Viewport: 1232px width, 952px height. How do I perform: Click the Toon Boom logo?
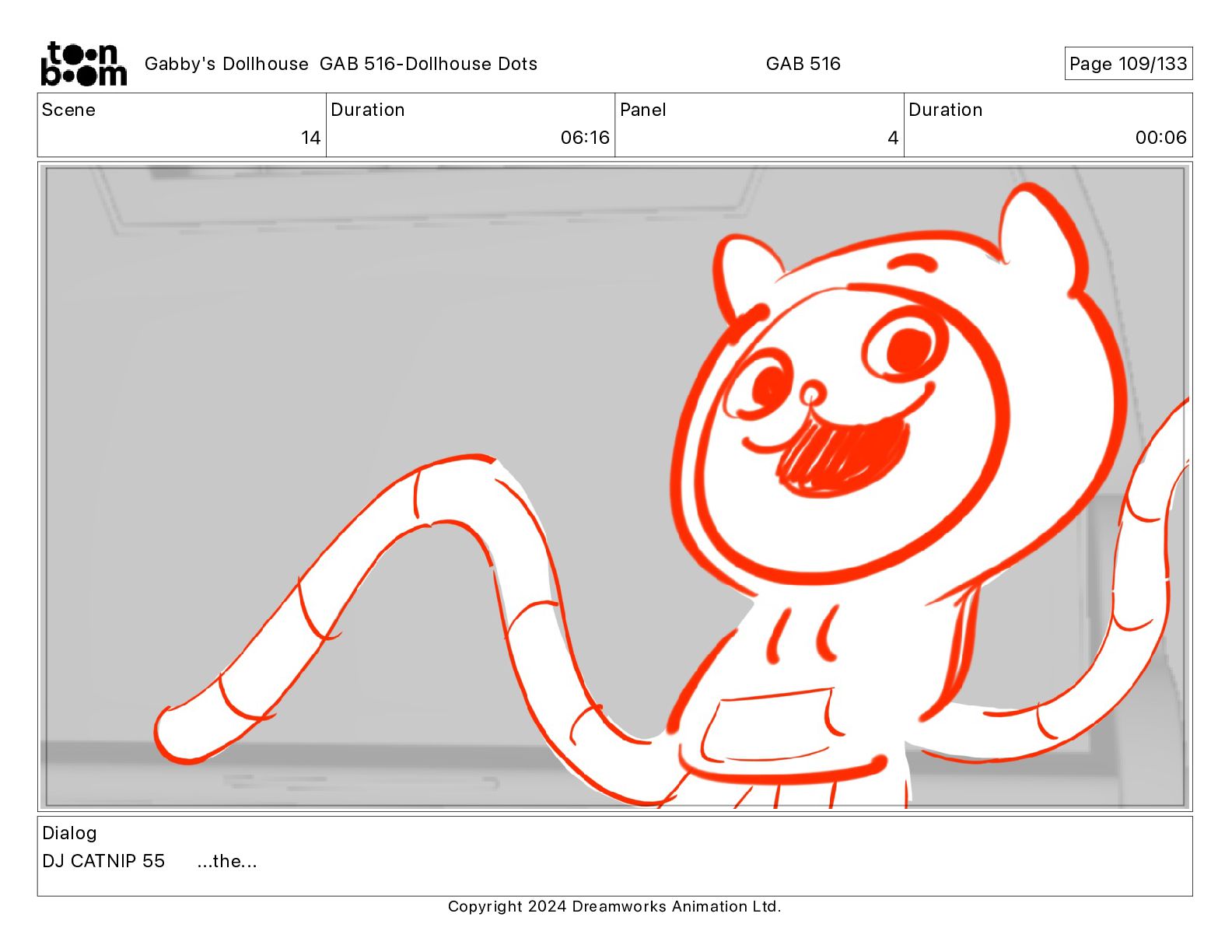[83, 64]
